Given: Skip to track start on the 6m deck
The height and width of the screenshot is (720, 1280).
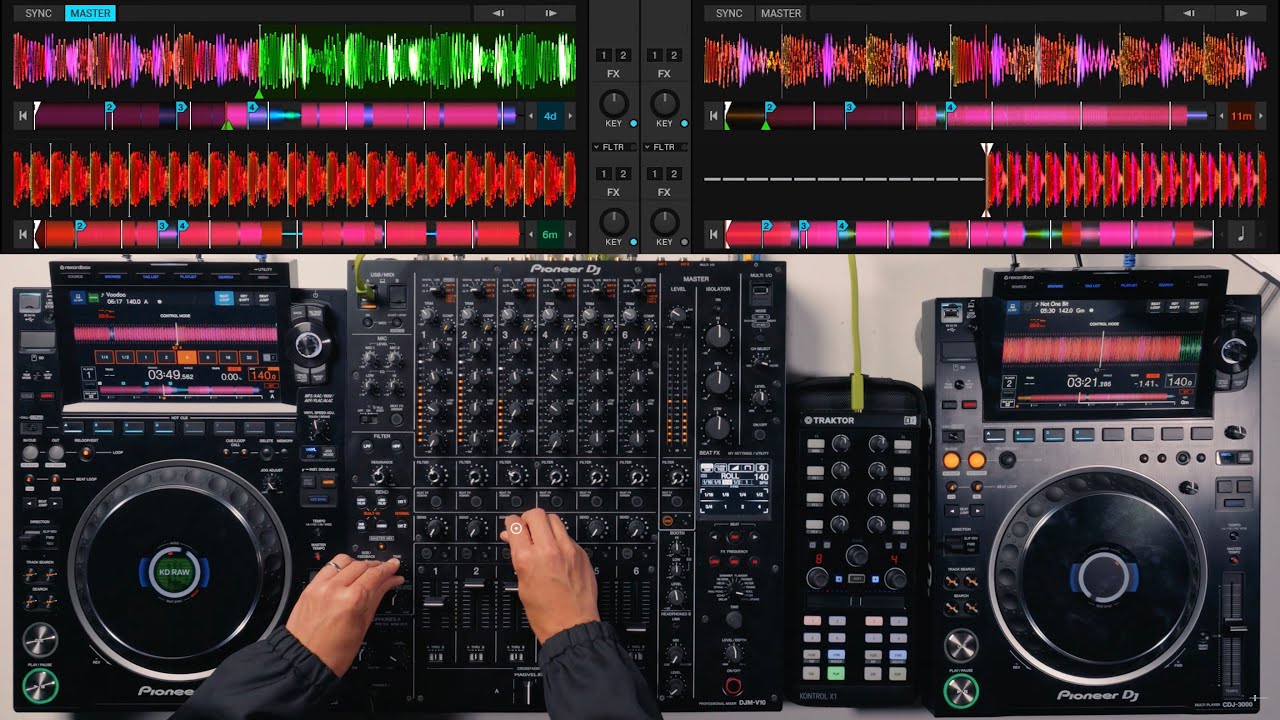Looking at the screenshot, I should coord(23,235).
